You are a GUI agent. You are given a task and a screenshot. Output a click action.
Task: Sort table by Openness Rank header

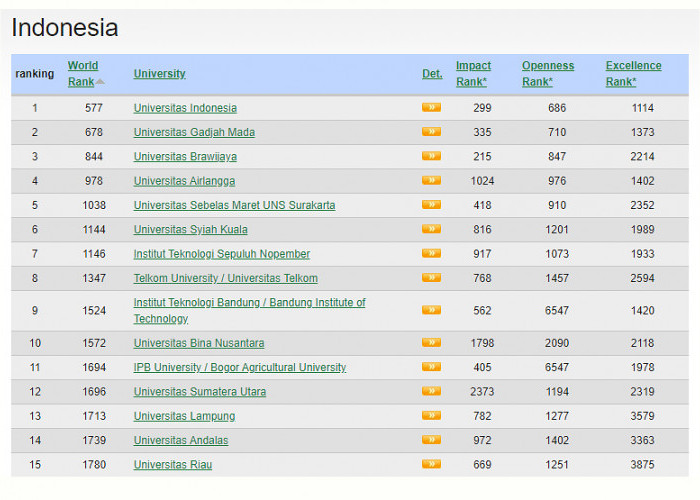pos(548,74)
